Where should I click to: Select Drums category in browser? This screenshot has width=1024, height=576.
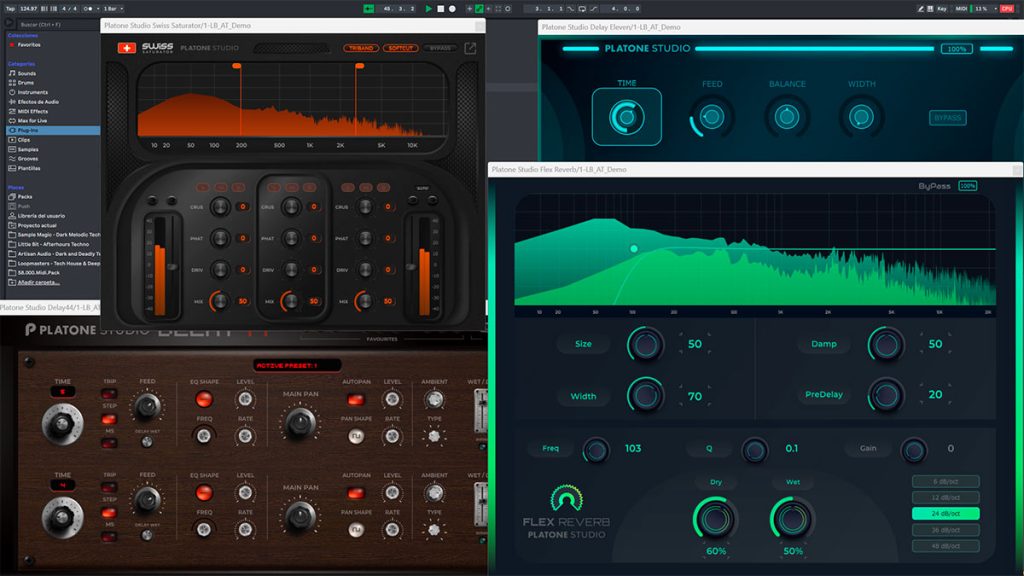[25, 83]
